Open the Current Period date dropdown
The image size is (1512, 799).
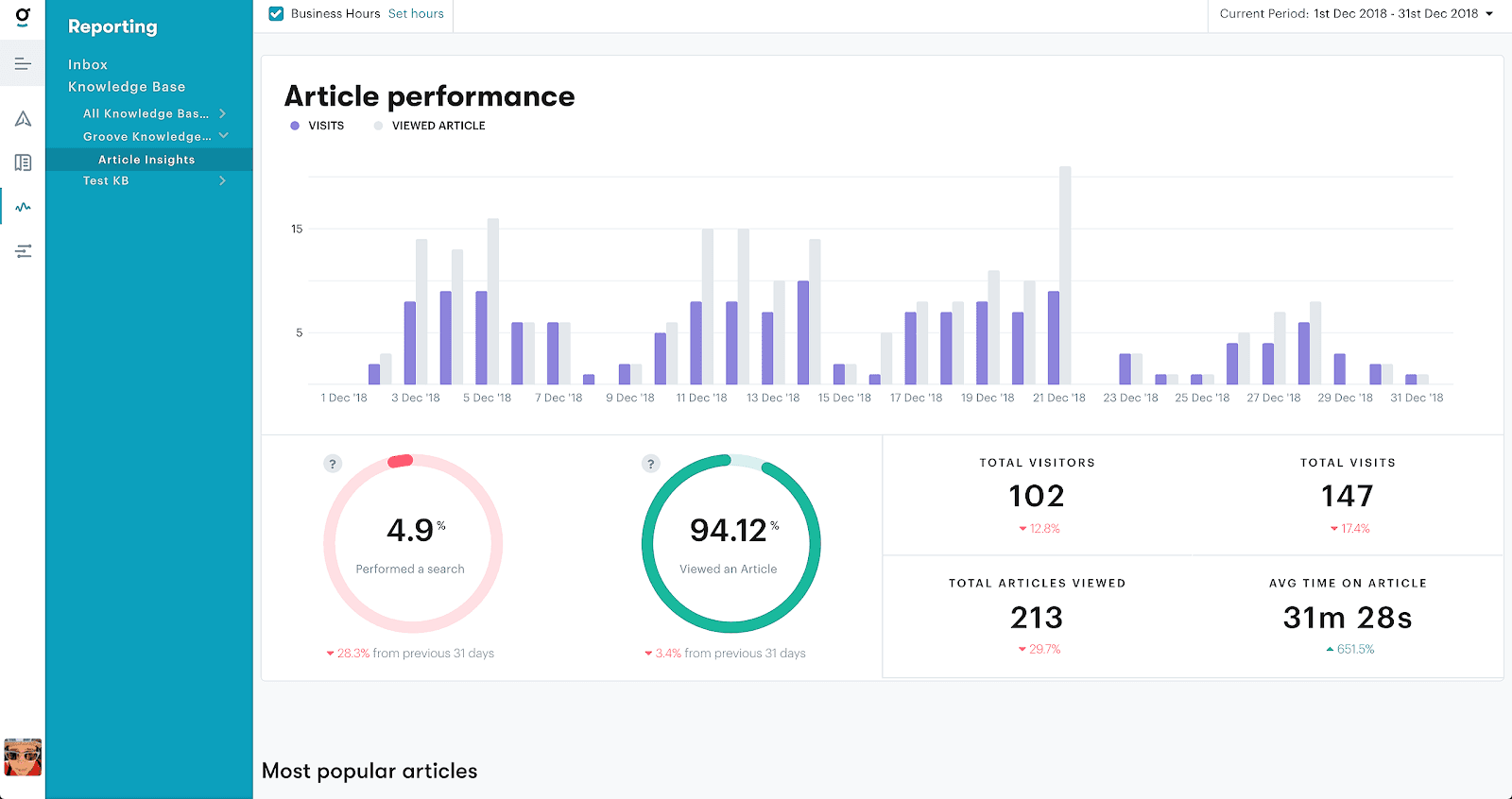click(1356, 13)
